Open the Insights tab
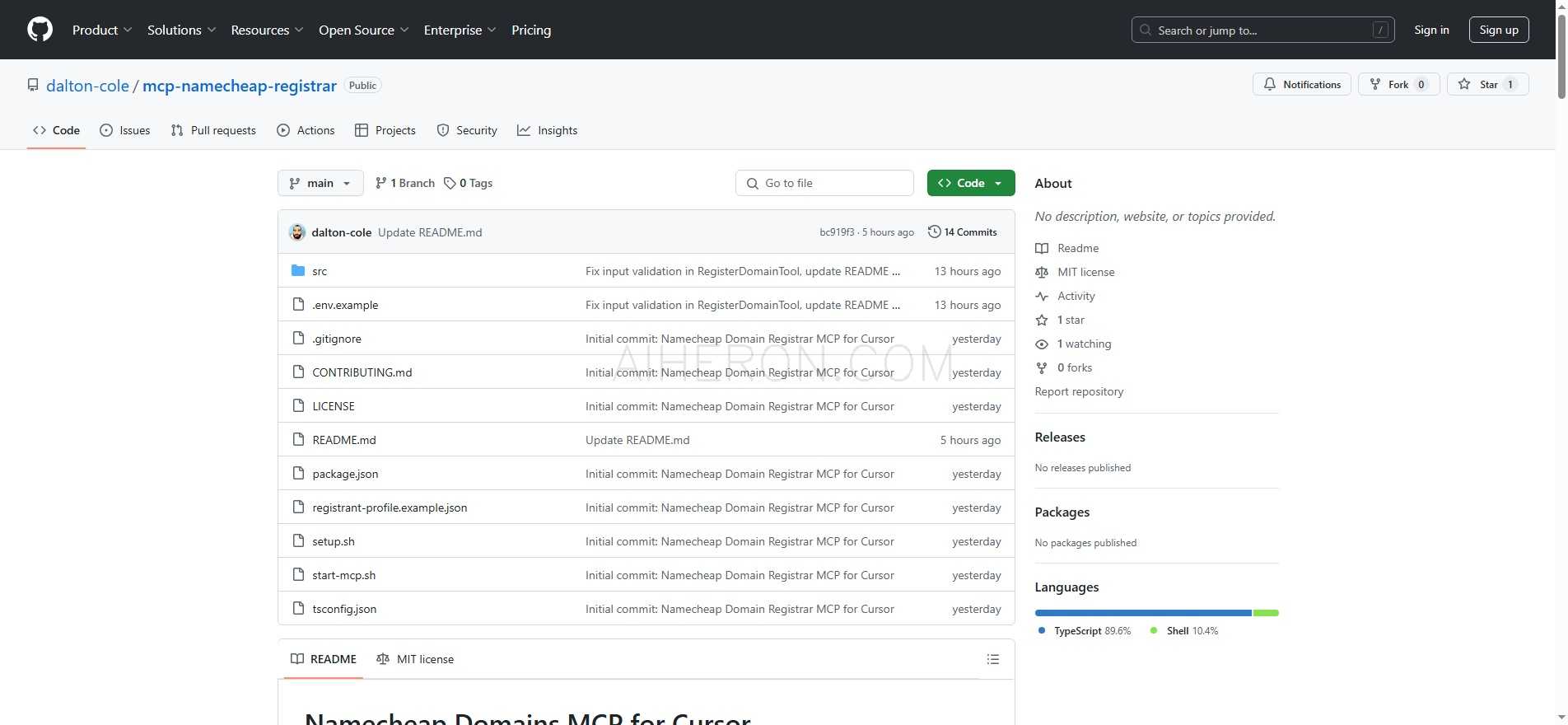The height and width of the screenshot is (725, 1568). pos(548,130)
